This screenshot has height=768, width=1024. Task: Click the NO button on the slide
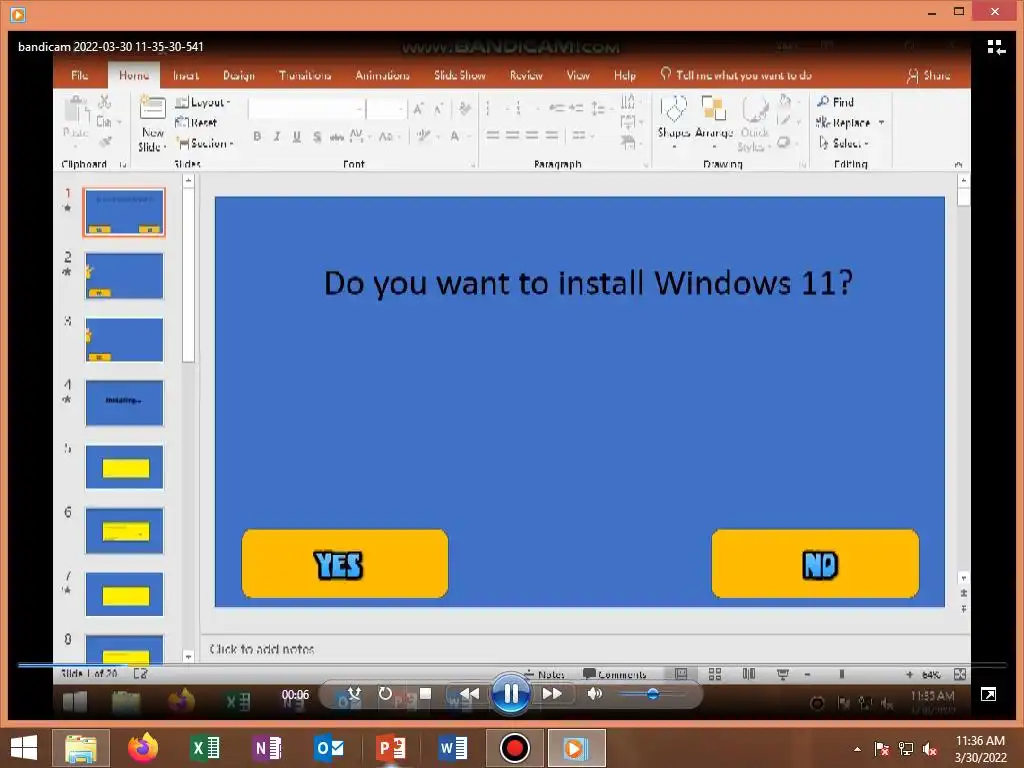tap(815, 564)
